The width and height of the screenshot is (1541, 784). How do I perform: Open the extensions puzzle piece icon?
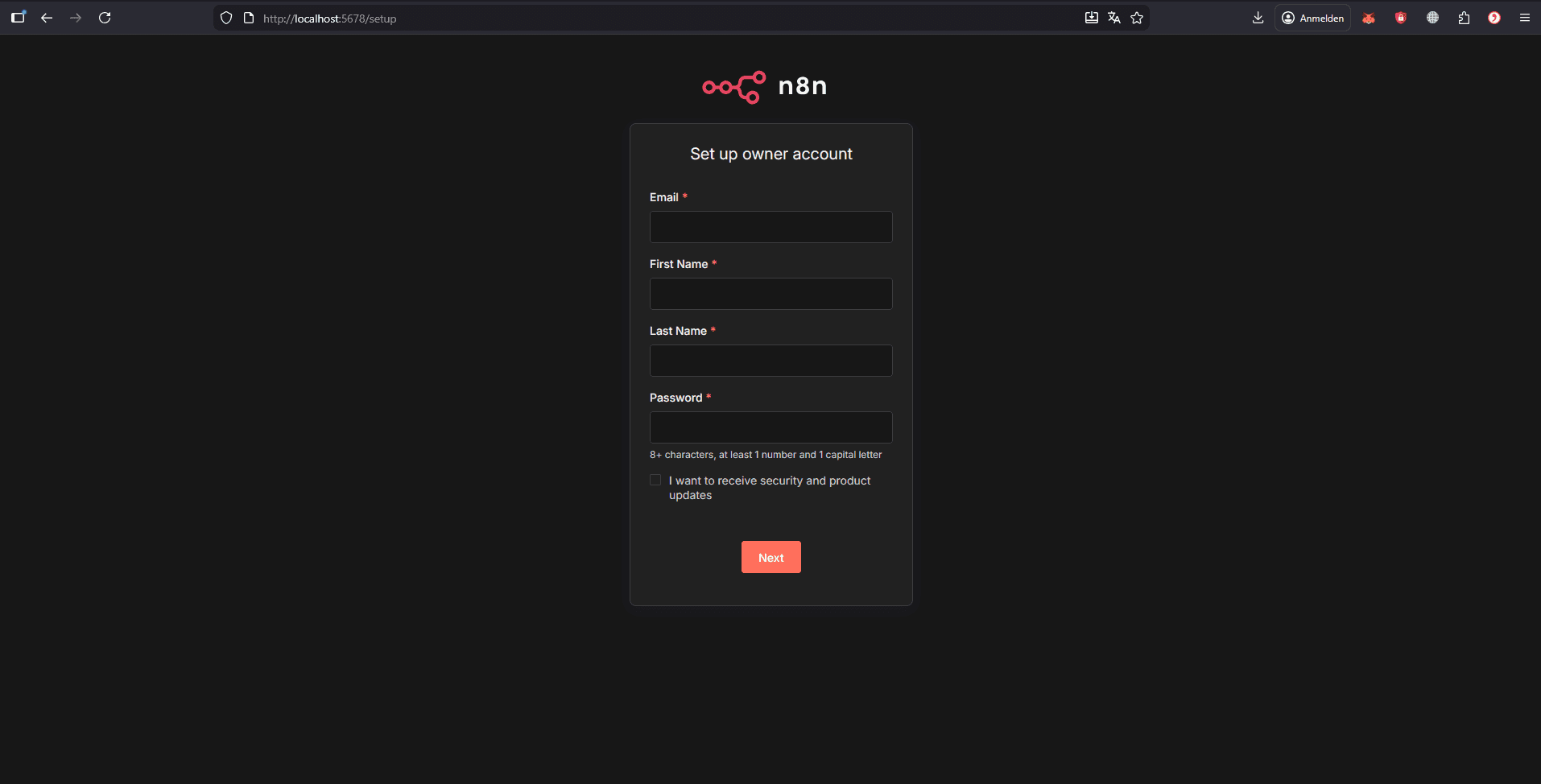point(1464,18)
